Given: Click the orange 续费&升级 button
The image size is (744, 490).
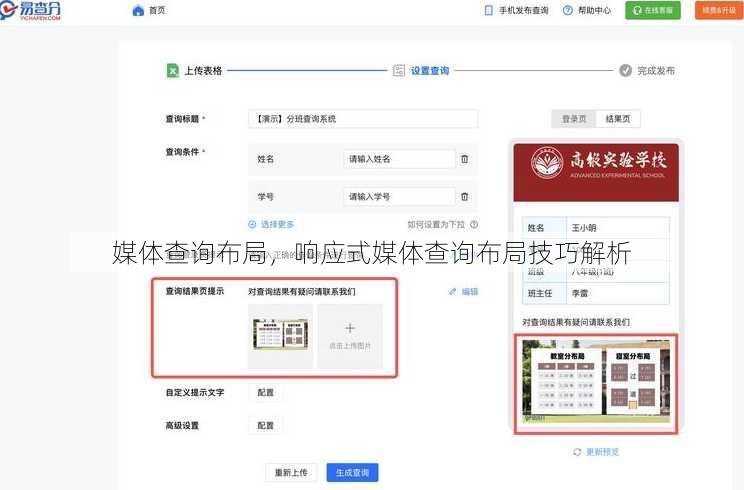Looking at the screenshot, I should [x=719, y=10].
